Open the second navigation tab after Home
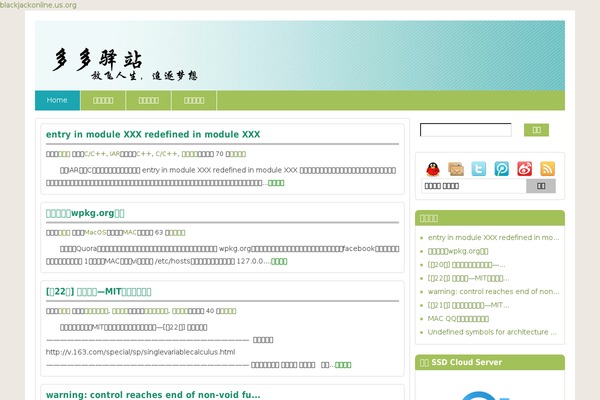 click(x=103, y=100)
